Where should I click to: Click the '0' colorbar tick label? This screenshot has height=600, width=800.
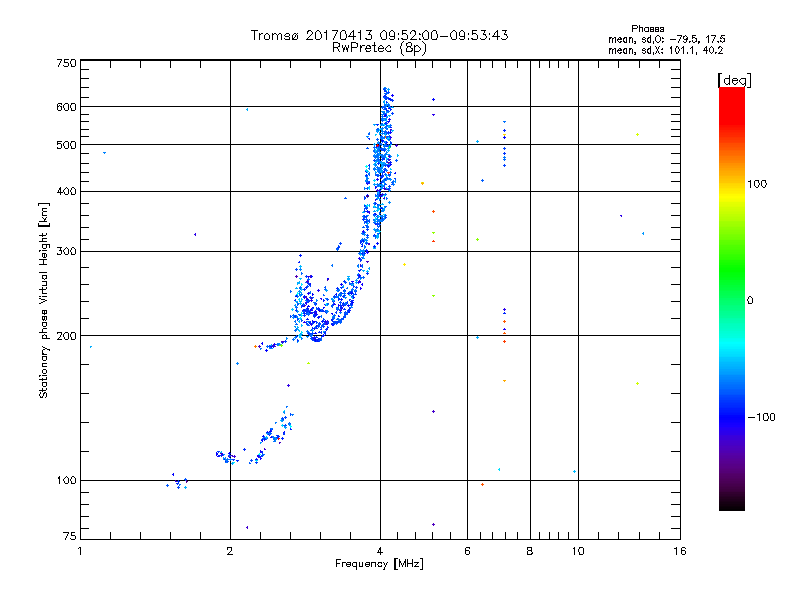pyautogui.click(x=750, y=300)
